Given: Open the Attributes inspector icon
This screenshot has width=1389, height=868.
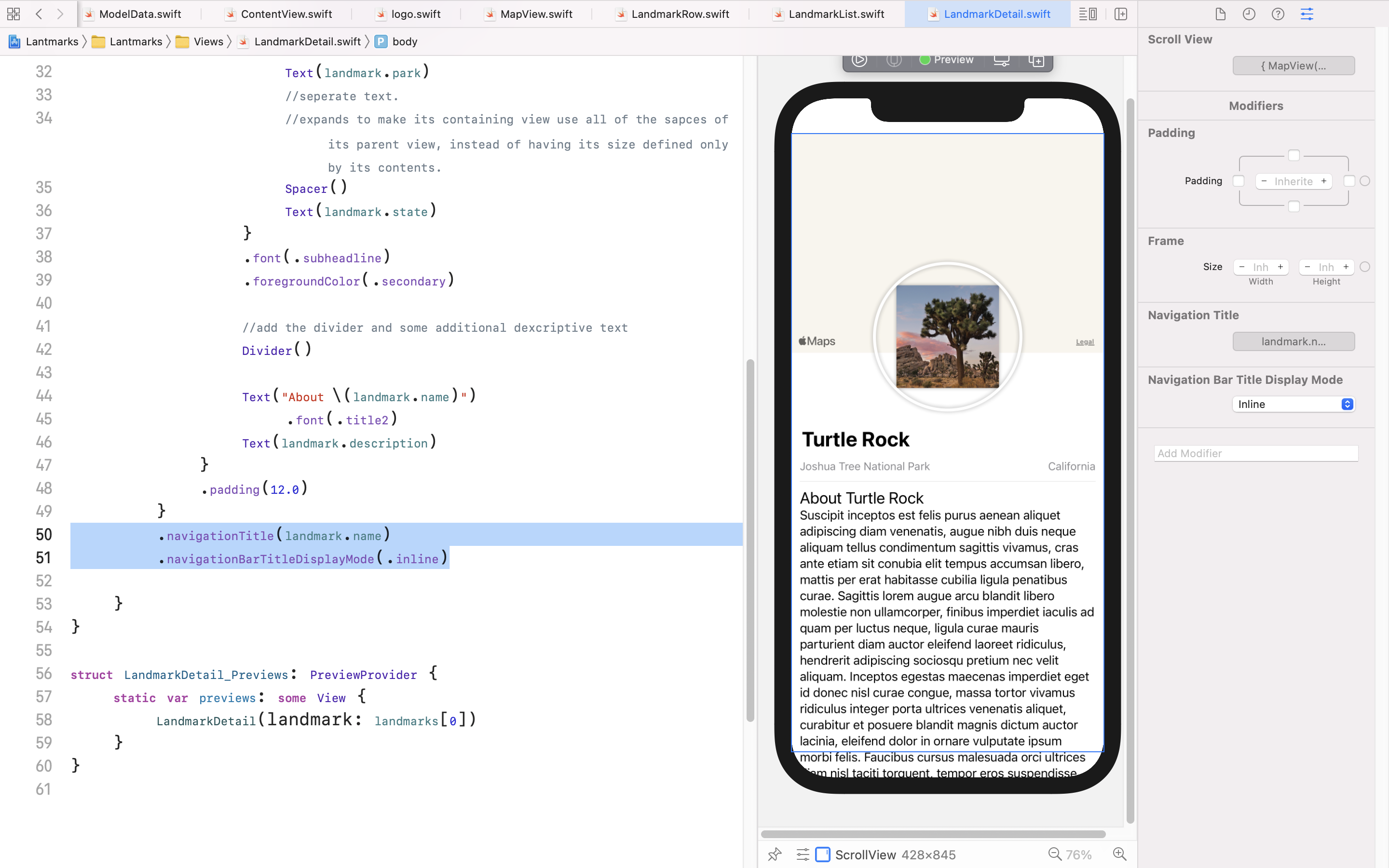Looking at the screenshot, I should [1307, 14].
